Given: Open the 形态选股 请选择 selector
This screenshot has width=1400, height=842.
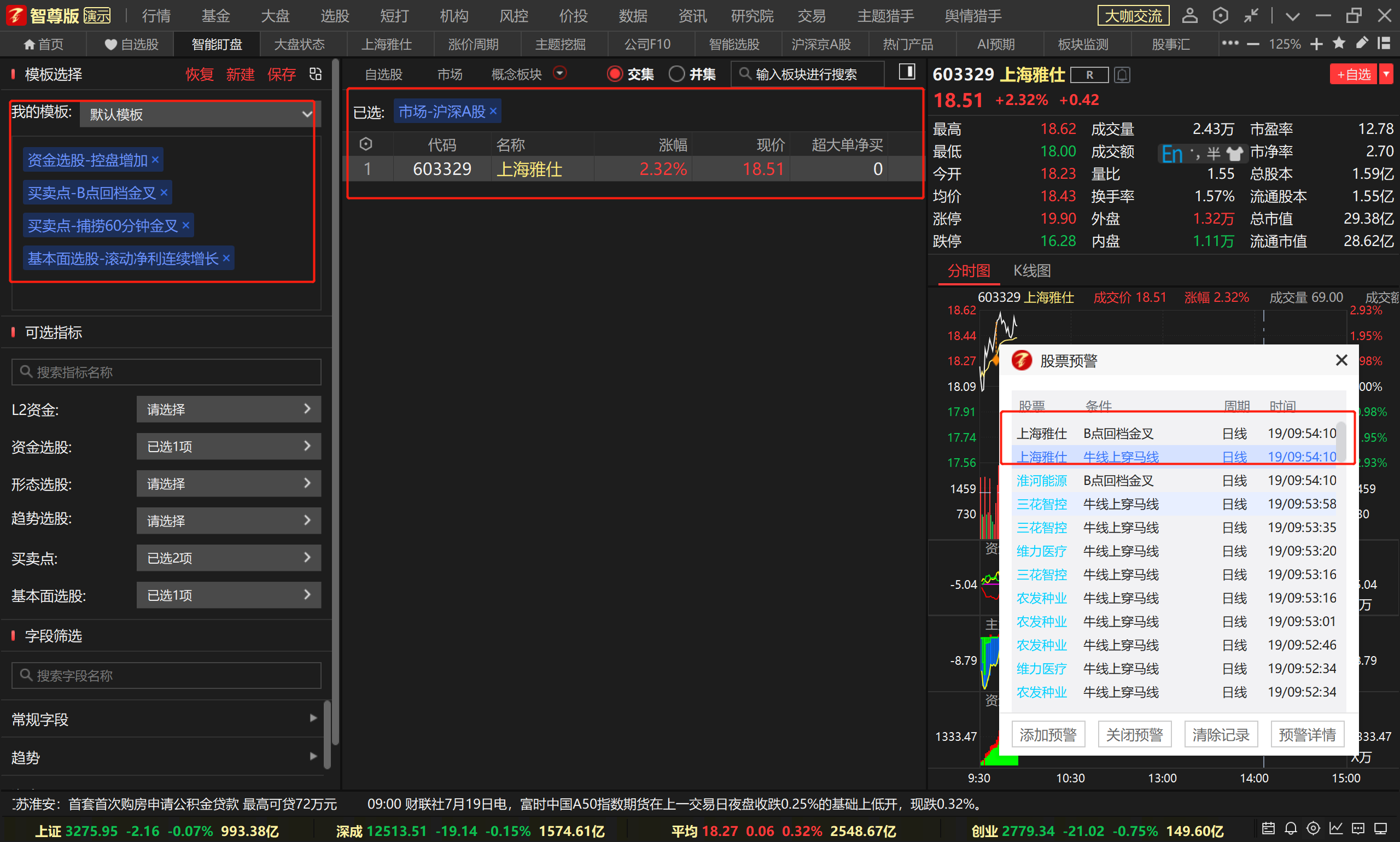Looking at the screenshot, I should point(229,483).
